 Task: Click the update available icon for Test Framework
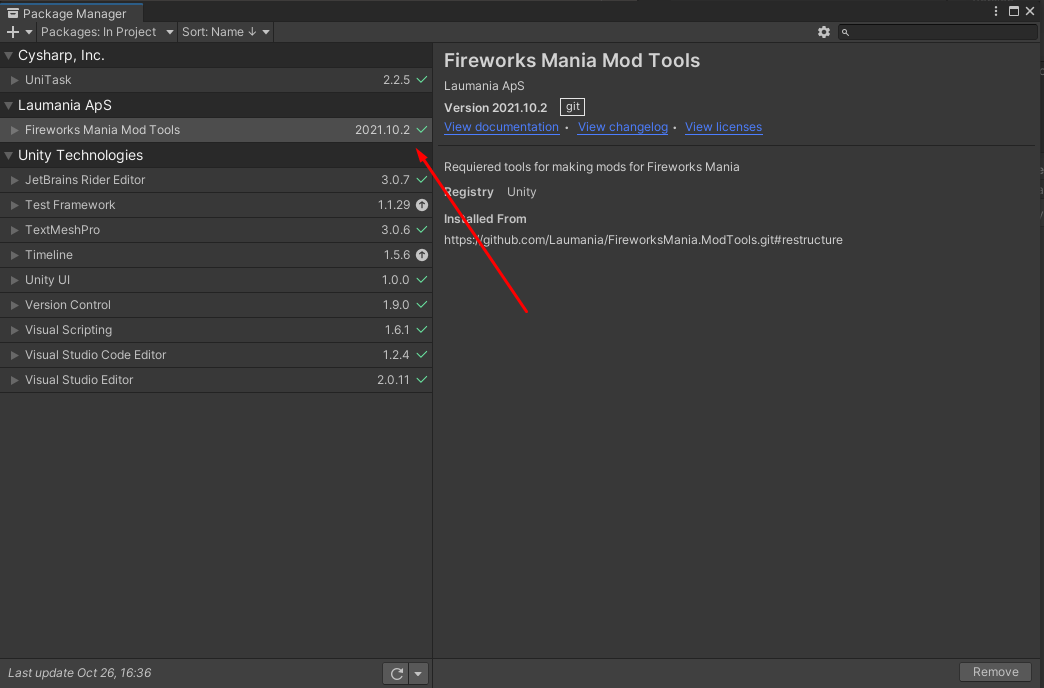tap(422, 205)
